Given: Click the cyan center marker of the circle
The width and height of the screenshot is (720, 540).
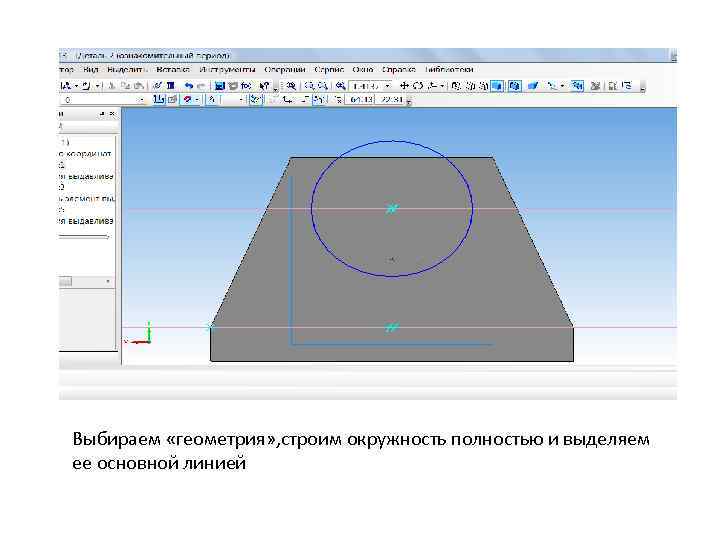Looking at the screenshot, I should click(392, 208).
